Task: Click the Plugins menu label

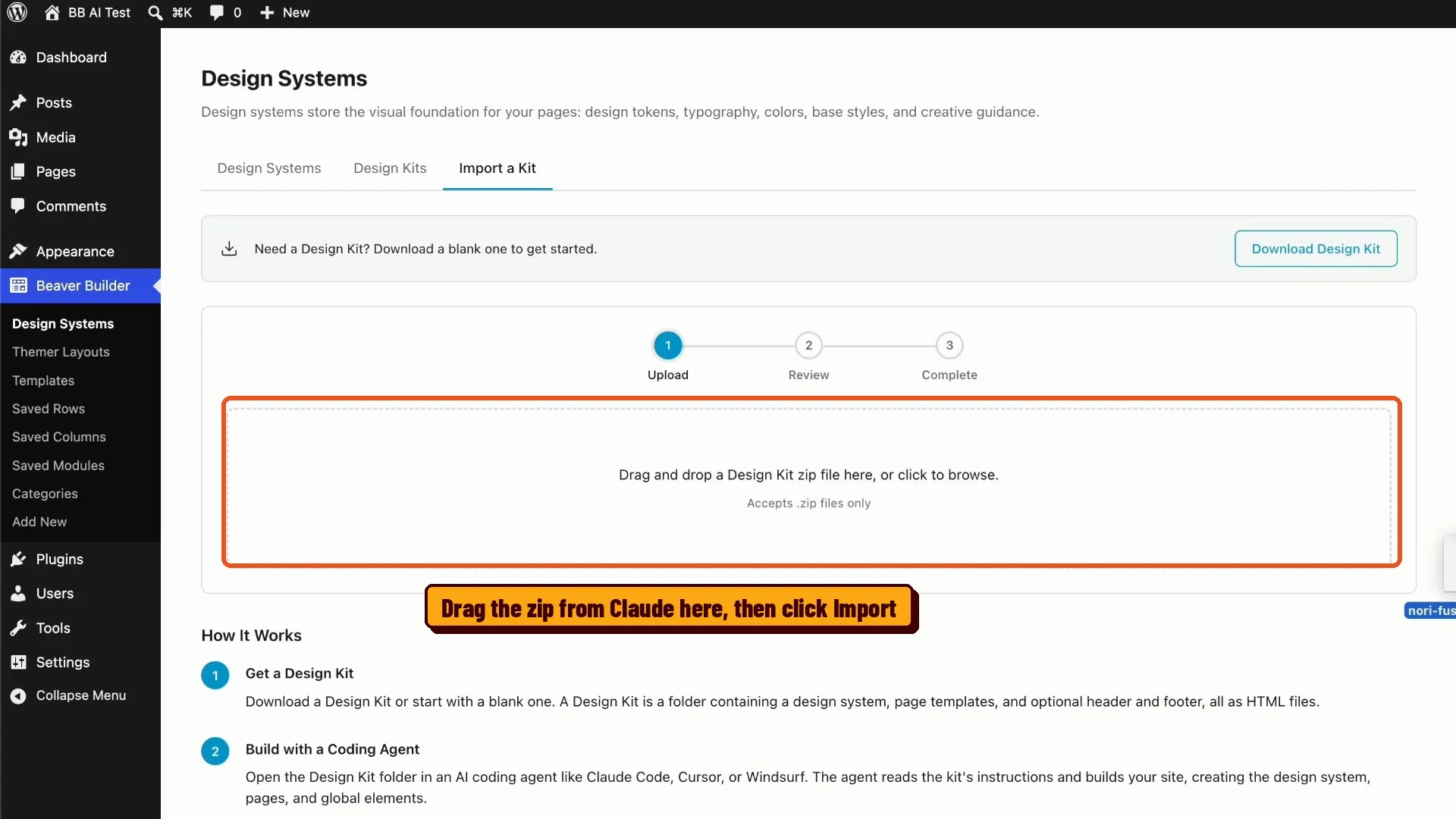Action: tap(60, 560)
